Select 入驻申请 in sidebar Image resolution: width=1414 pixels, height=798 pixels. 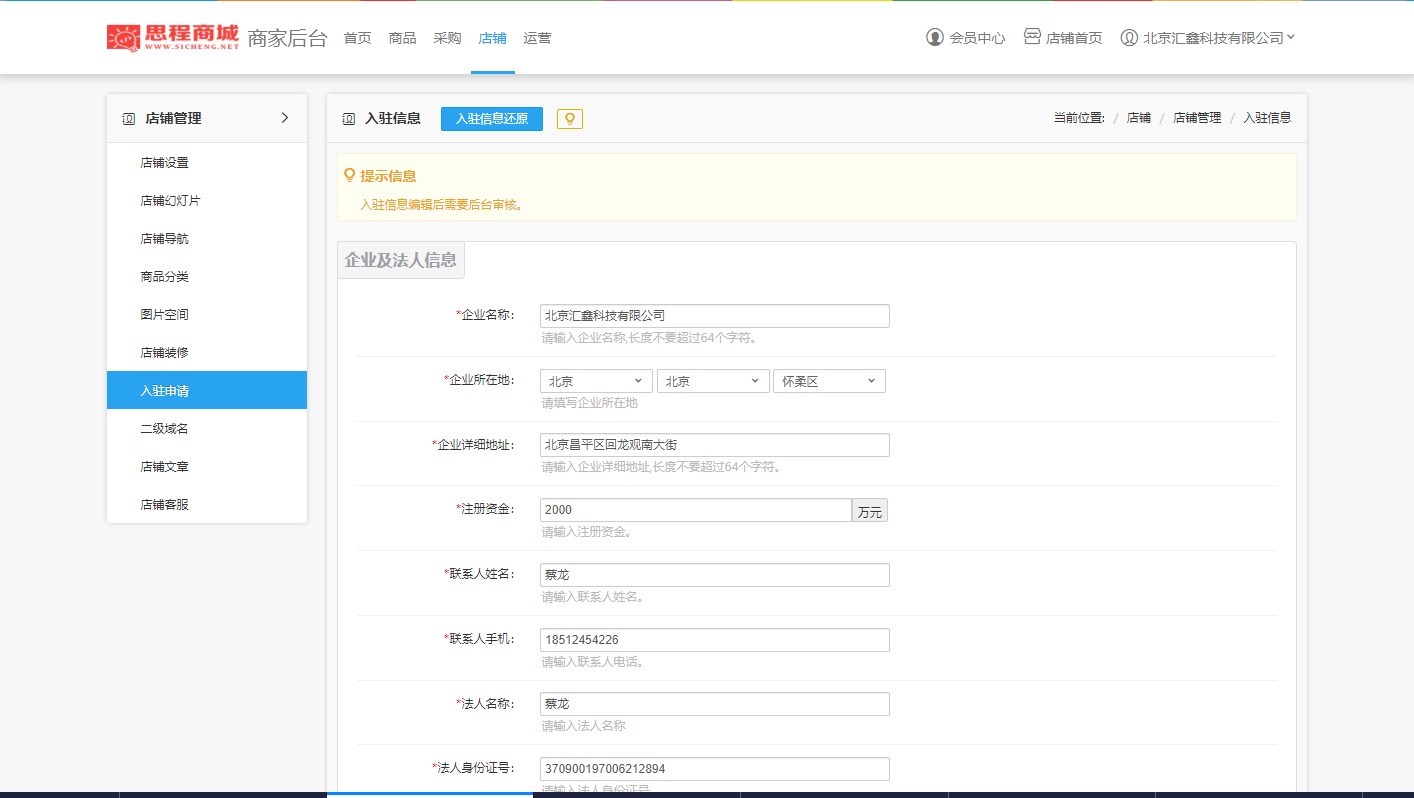207,390
